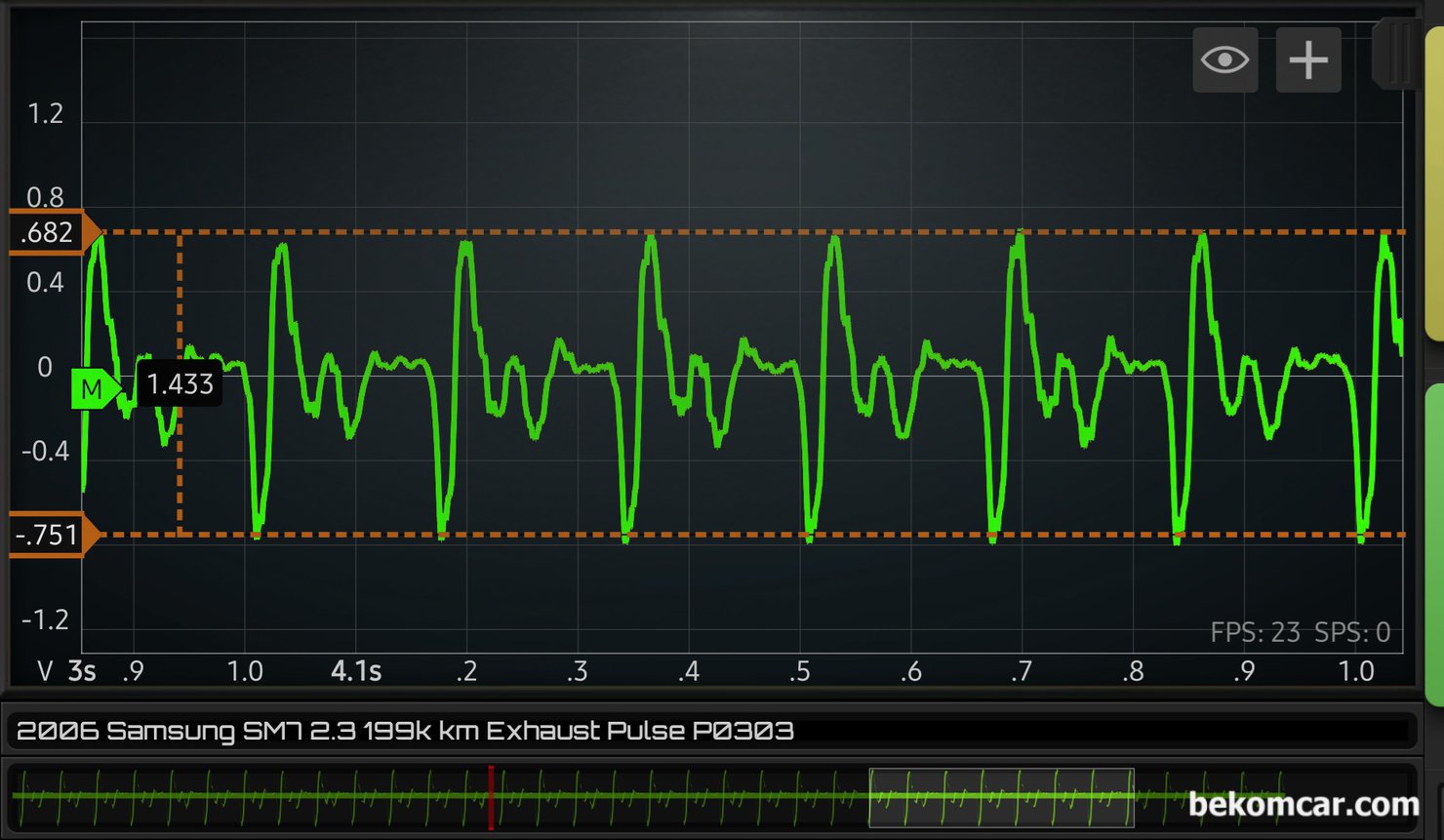
Task: Click the 4.1s time axis label
Action: click(x=356, y=671)
